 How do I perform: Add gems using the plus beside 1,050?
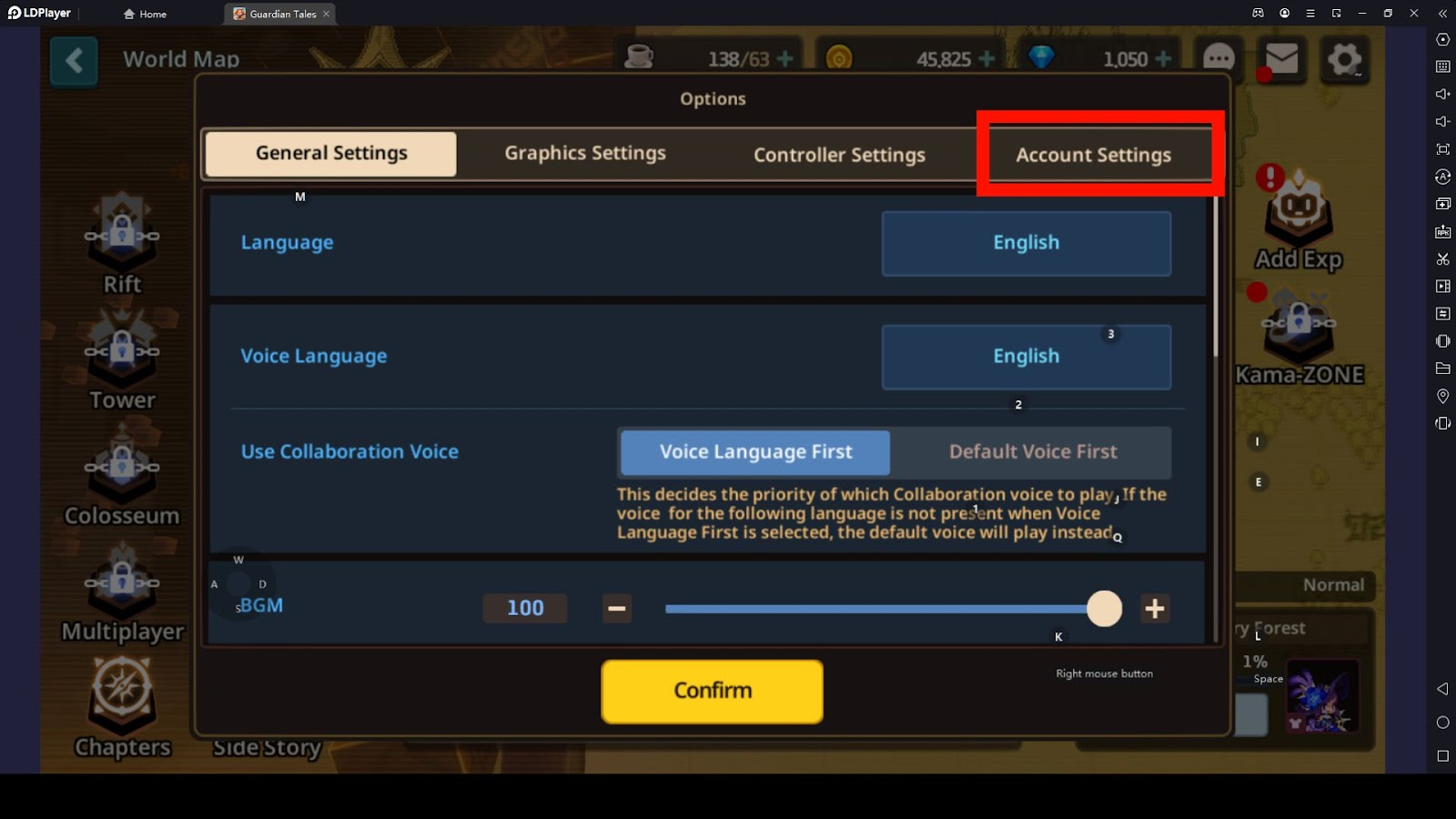(1163, 59)
